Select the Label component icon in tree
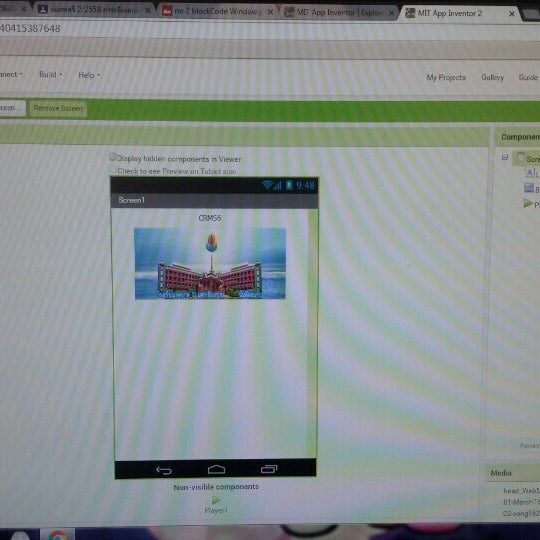The width and height of the screenshot is (540, 540). (x=529, y=172)
